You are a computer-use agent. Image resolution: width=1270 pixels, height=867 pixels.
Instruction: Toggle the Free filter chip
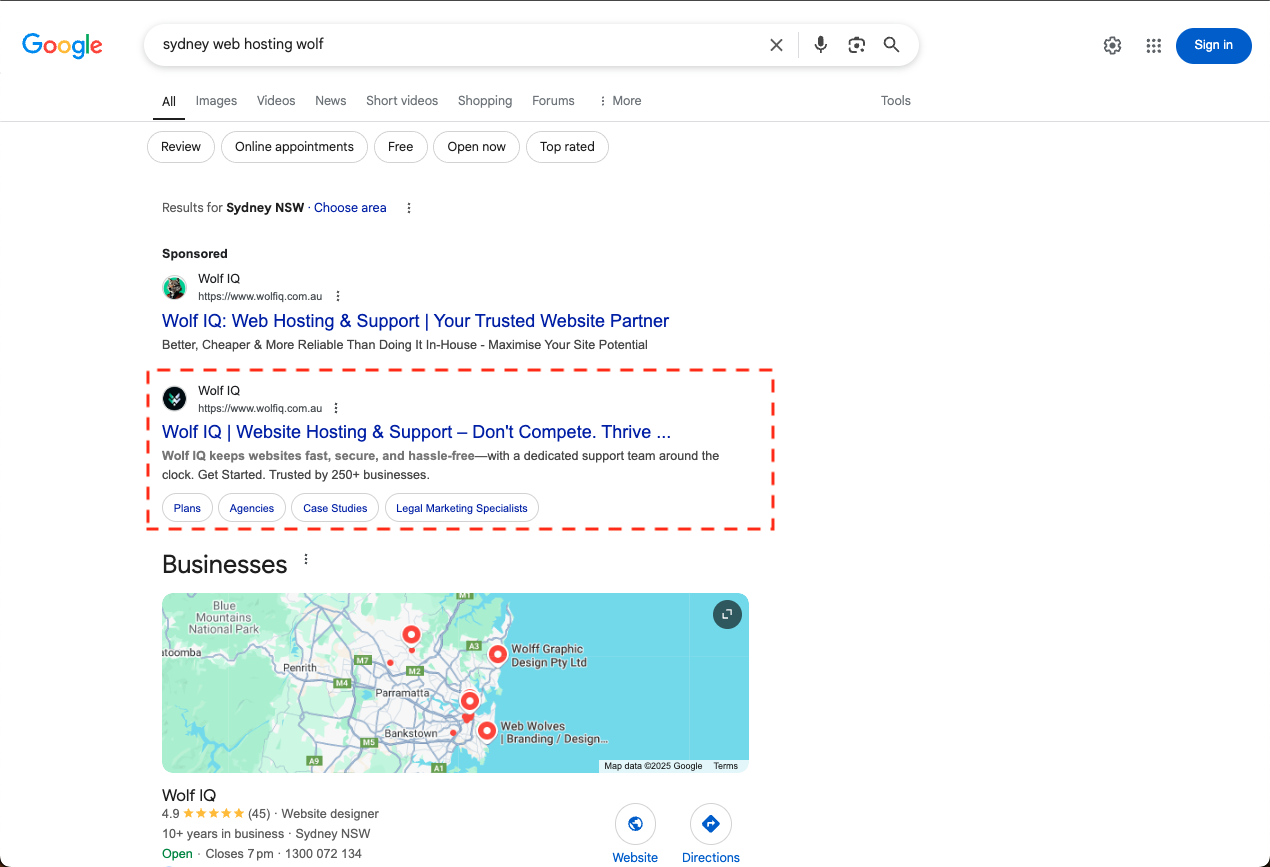click(x=400, y=147)
